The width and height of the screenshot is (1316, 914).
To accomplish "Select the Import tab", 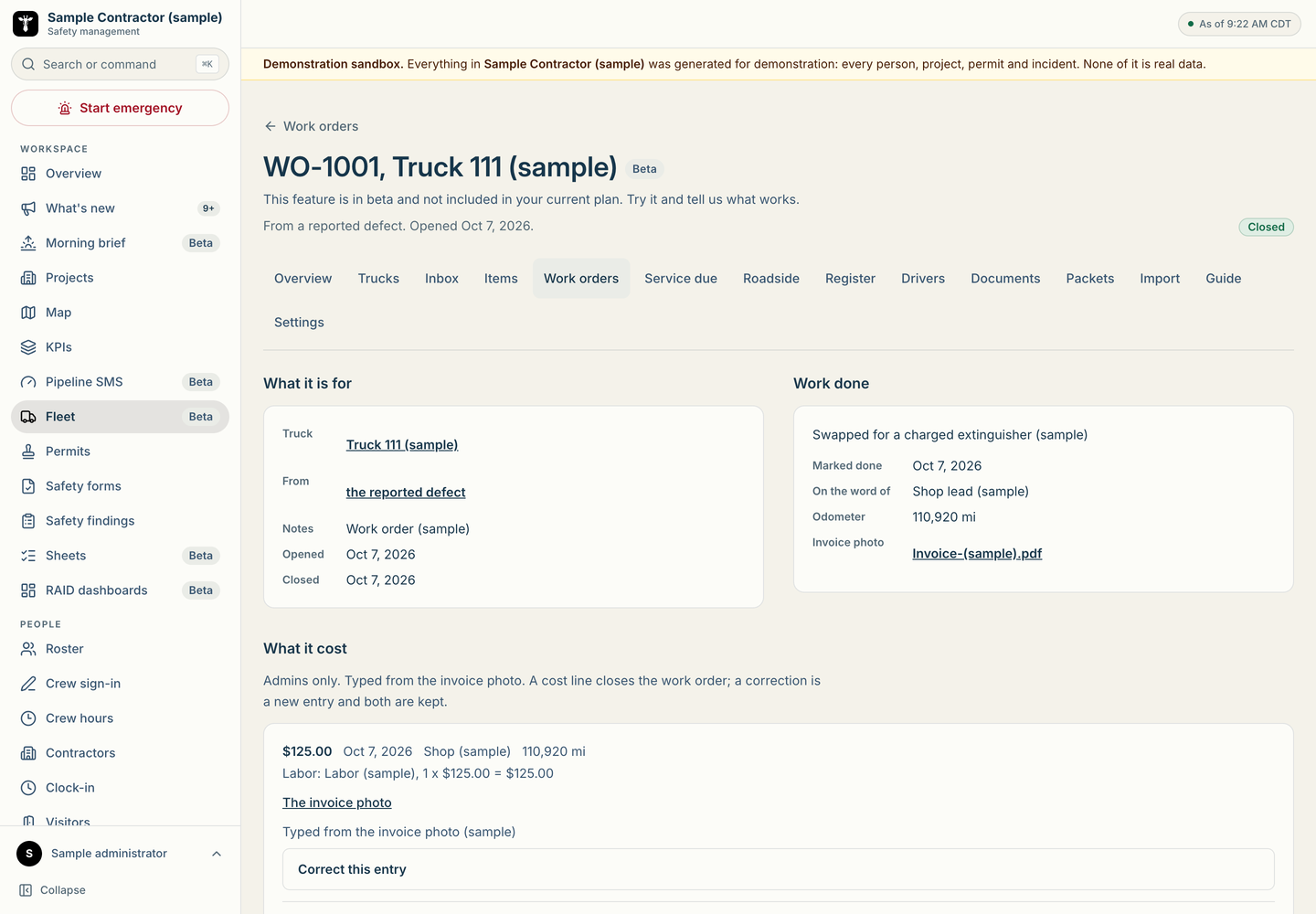I will click(x=1160, y=279).
